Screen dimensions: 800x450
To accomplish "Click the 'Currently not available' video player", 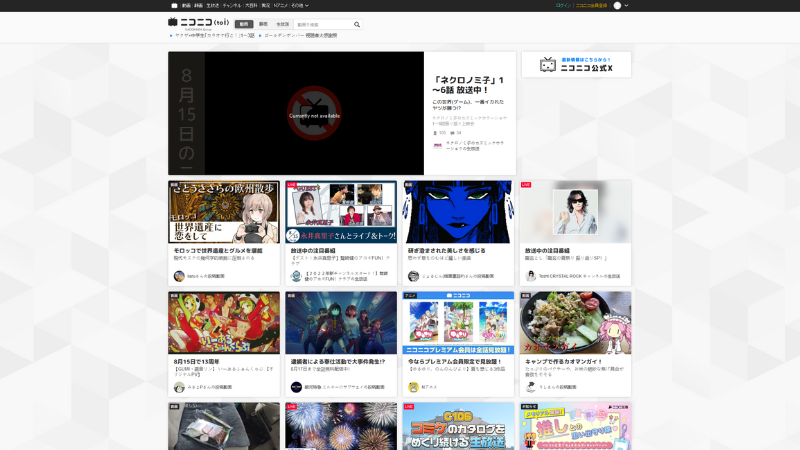I will 314,113.
